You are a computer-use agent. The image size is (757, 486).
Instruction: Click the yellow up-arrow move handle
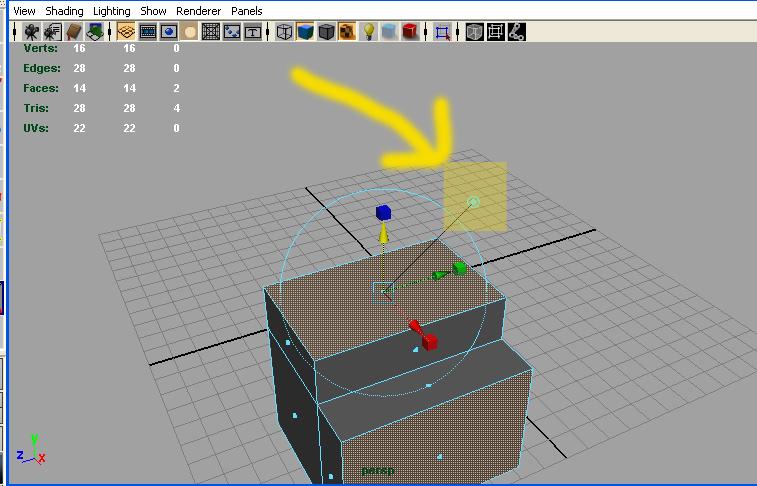383,233
